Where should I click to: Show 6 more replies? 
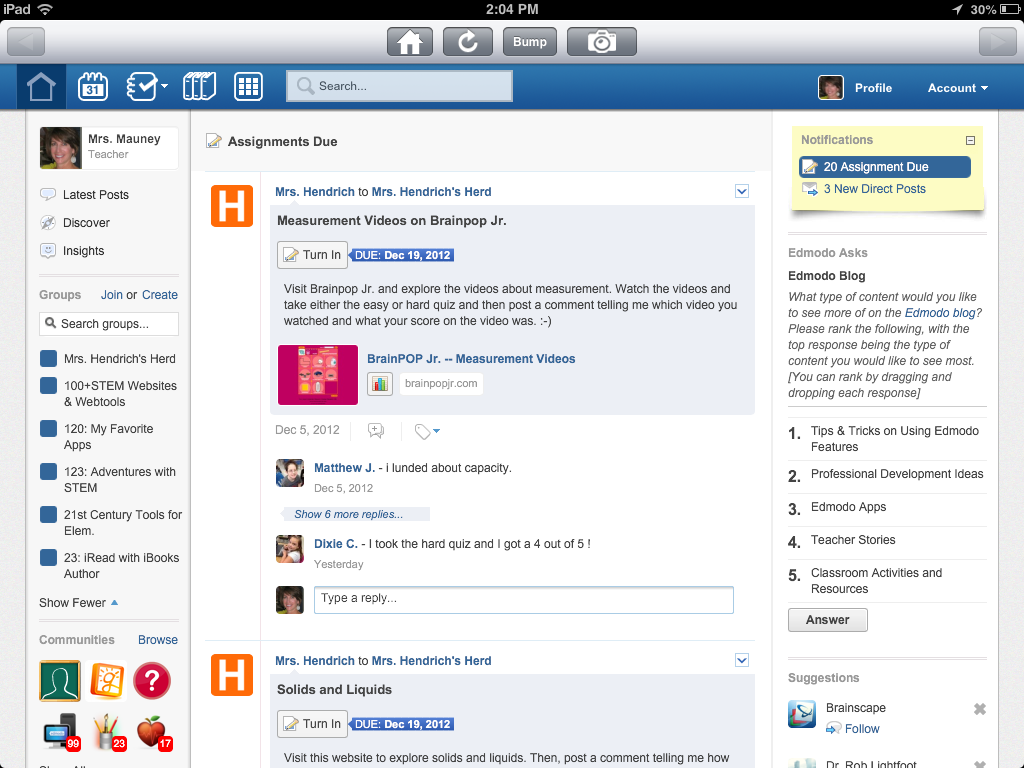coord(349,514)
